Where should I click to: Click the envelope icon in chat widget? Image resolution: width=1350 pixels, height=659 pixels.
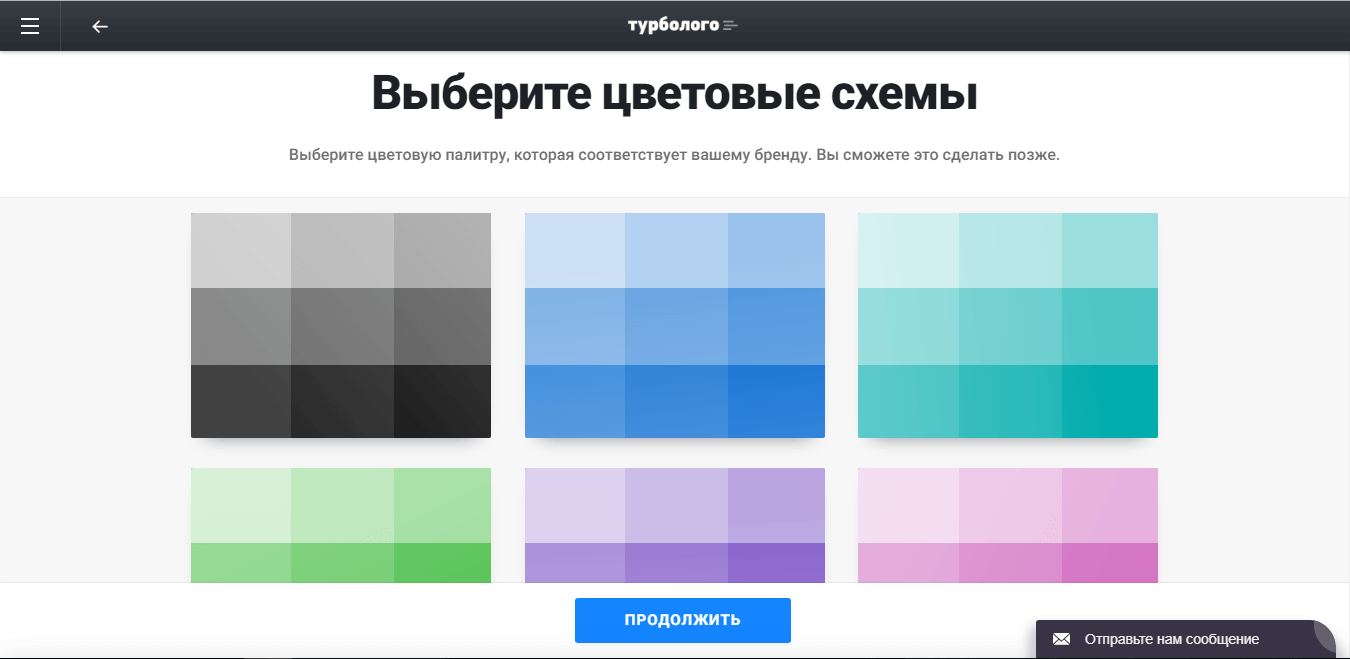(x=1062, y=639)
